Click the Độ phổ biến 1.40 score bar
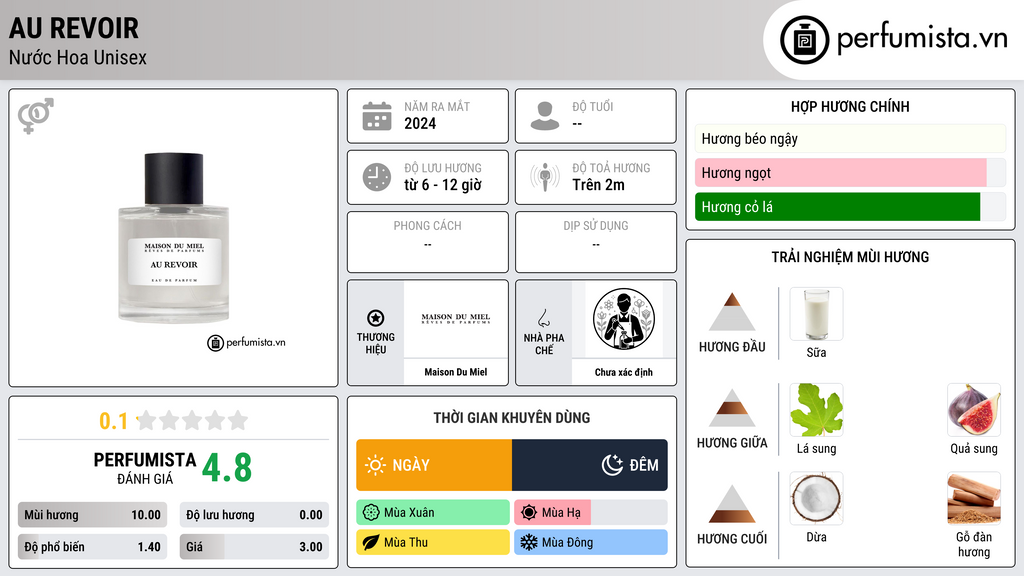Image resolution: width=1024 pixels, height=576 pixels. [x=93, y=547]
